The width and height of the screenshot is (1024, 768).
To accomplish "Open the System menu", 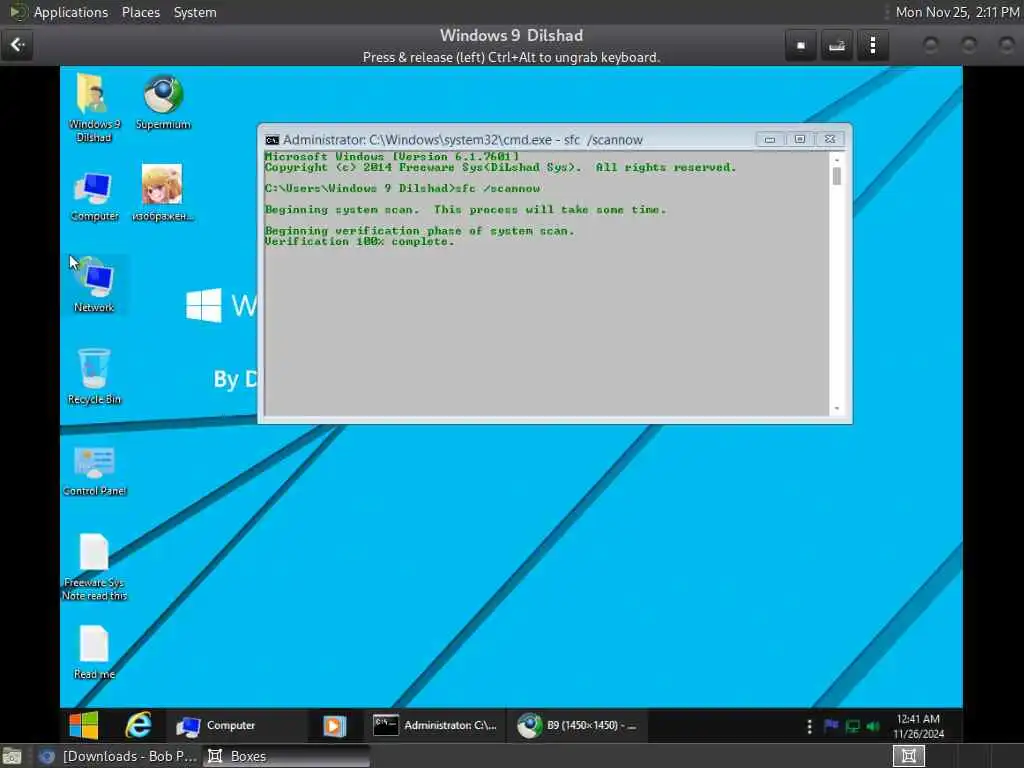I will pyautogui.click(x=195, y=12).
